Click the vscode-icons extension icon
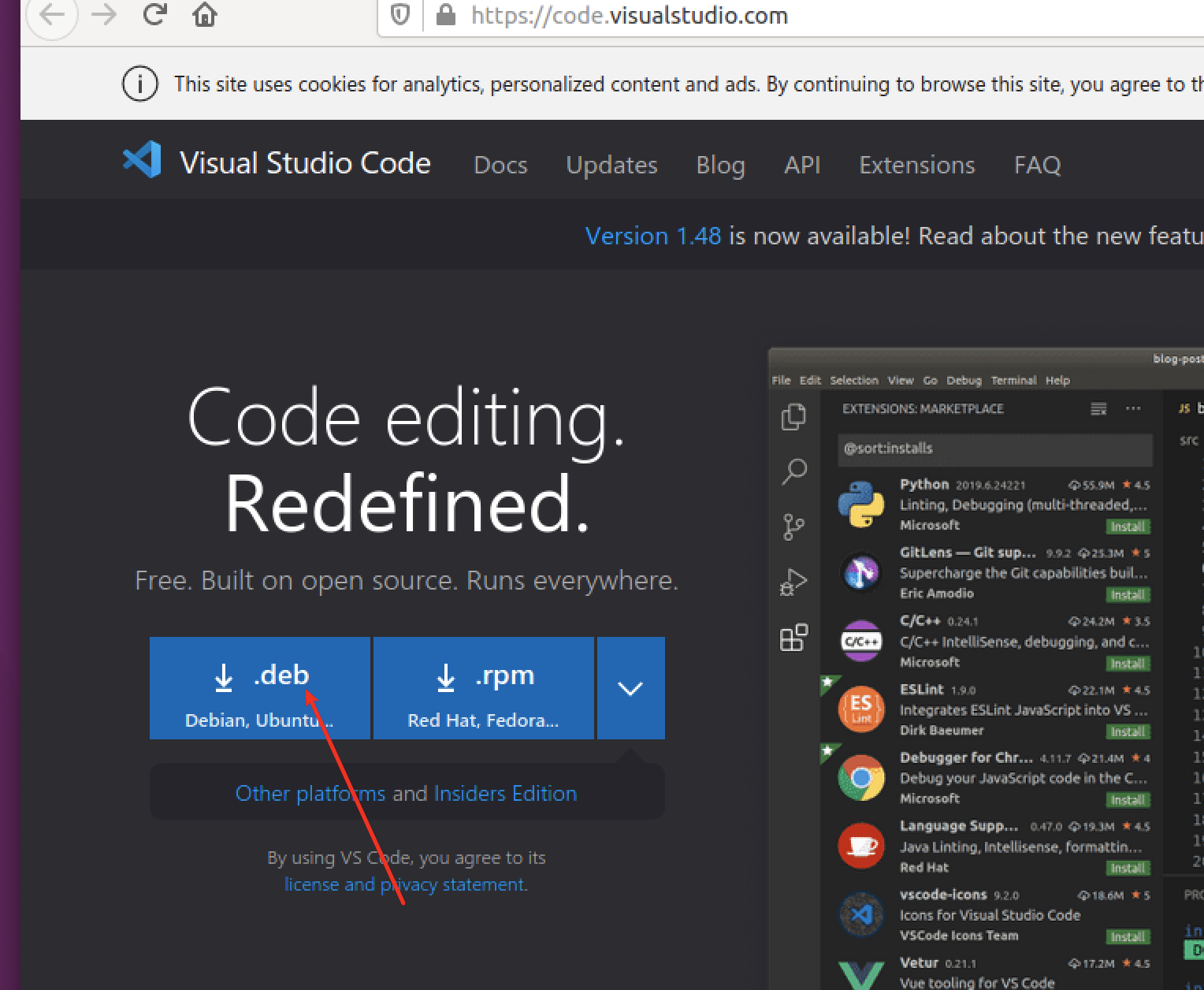 [861, 914]
